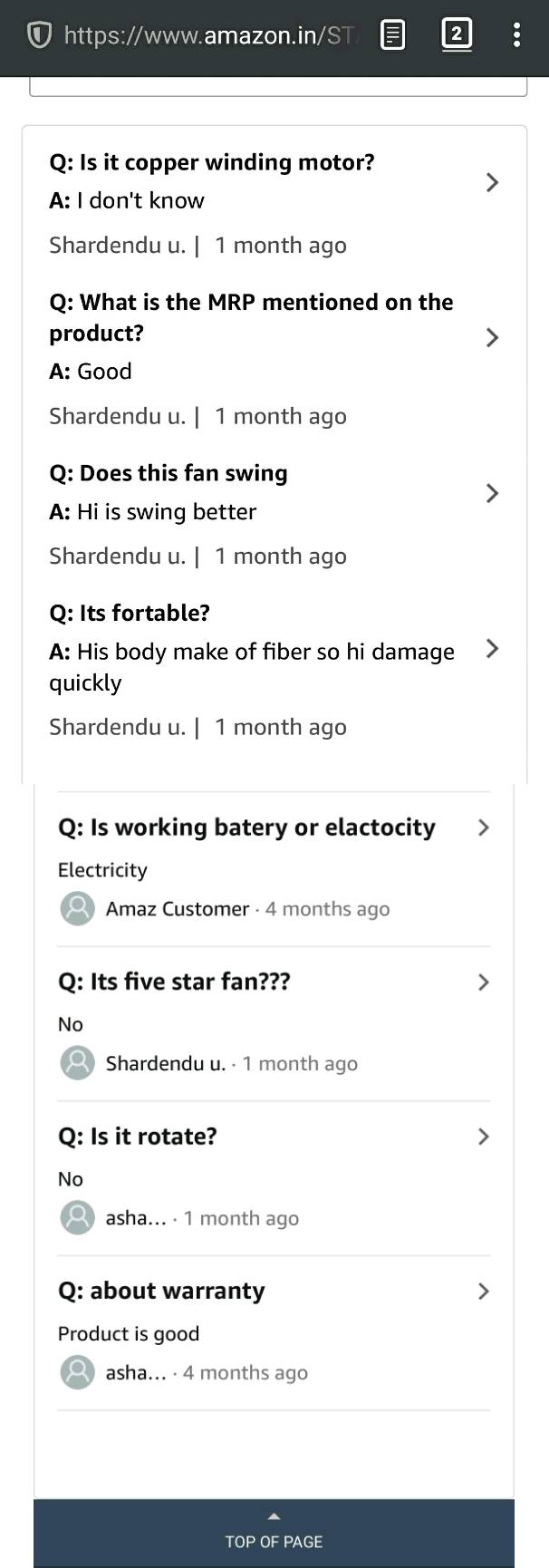Screen dimensions: 549x1568
Task: Click Amaz Customer's profile avatar
Action: (x=77, y=908)
